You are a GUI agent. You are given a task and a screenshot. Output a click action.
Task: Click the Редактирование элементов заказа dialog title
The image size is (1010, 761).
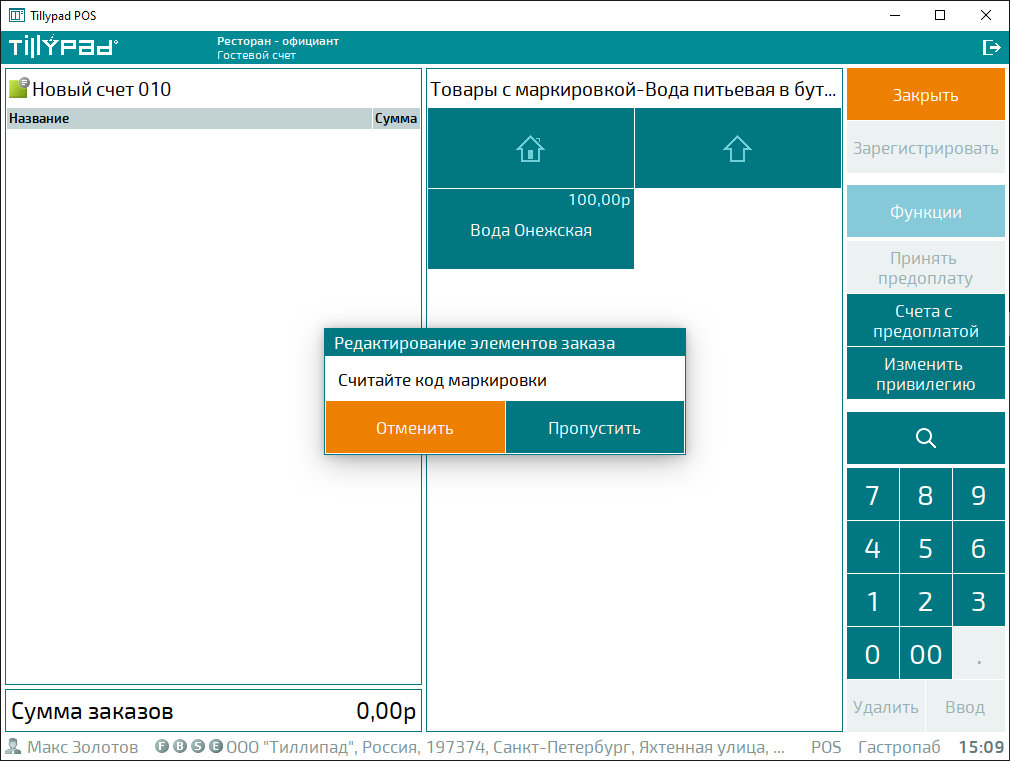click(474, 343)
